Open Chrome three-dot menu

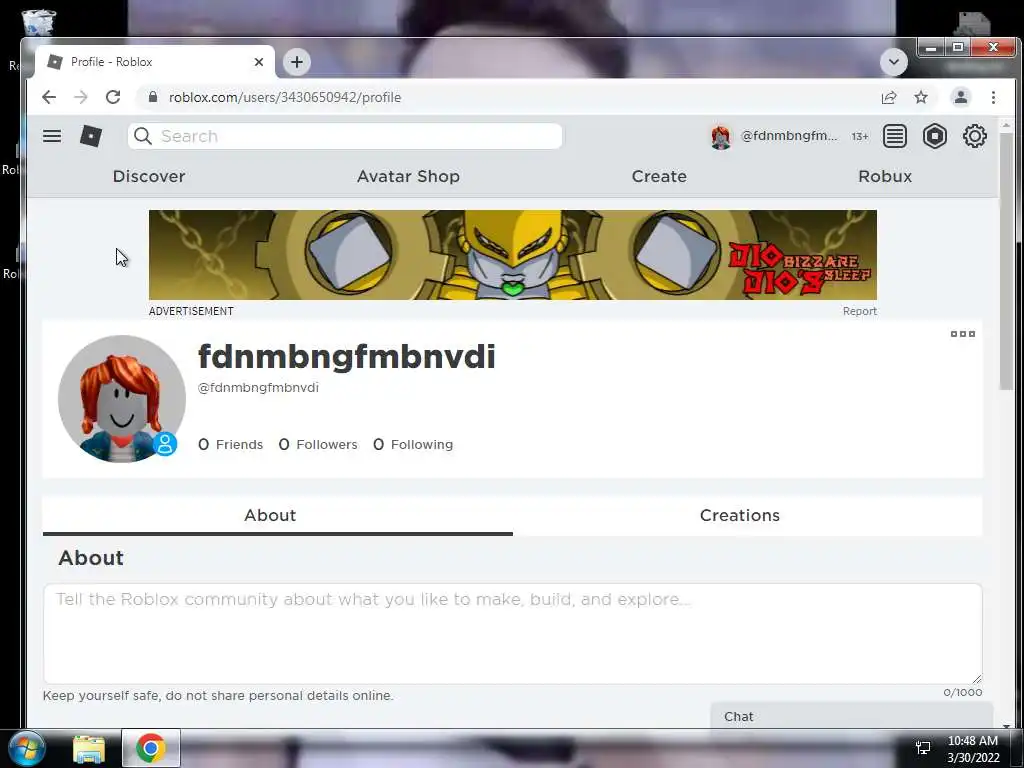(993, 97)
